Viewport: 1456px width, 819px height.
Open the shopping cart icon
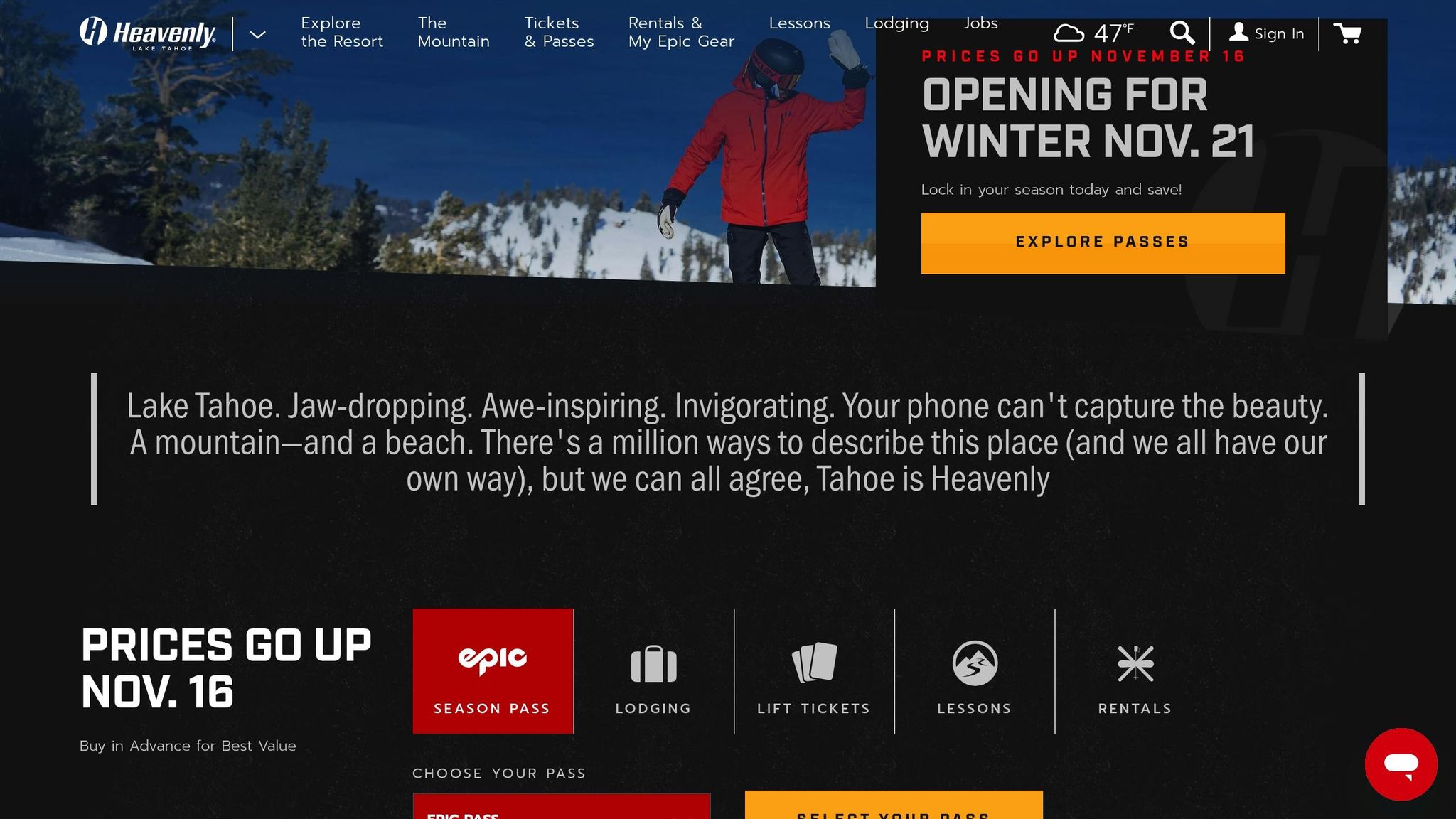1347,33
